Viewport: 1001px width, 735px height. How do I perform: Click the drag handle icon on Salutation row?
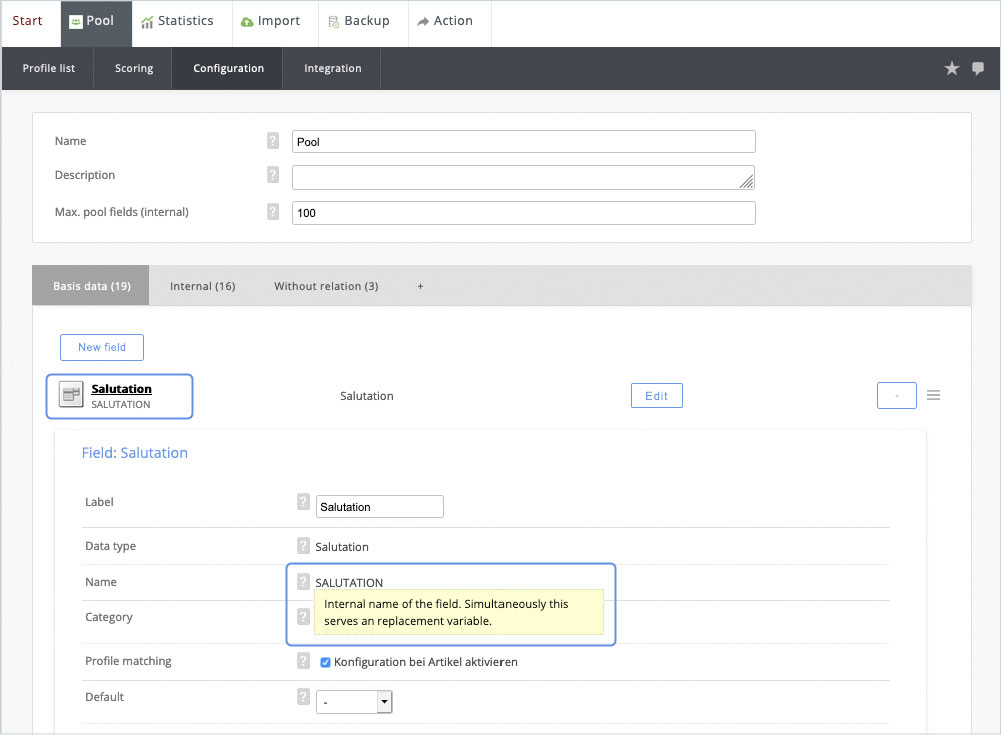(x=933, y=395)
